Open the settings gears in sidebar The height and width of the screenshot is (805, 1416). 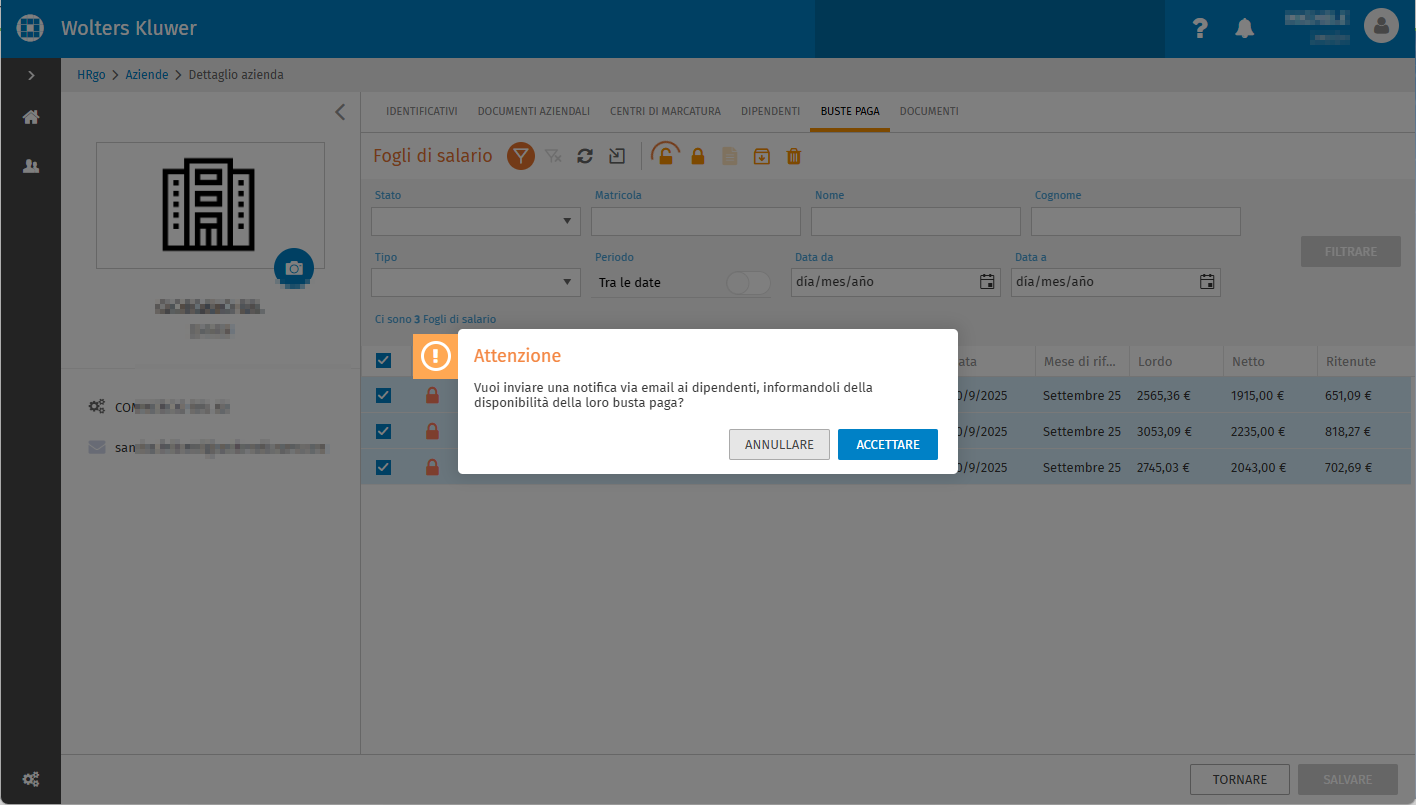pos(31,779)
